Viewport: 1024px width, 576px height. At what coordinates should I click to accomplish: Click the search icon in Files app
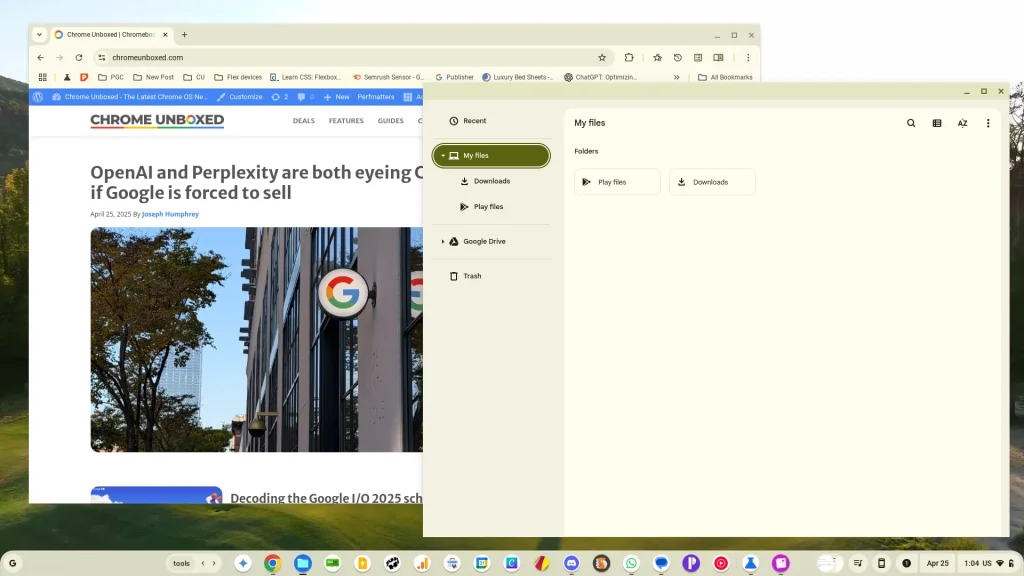pyautogui.click(x=911, y=123)
